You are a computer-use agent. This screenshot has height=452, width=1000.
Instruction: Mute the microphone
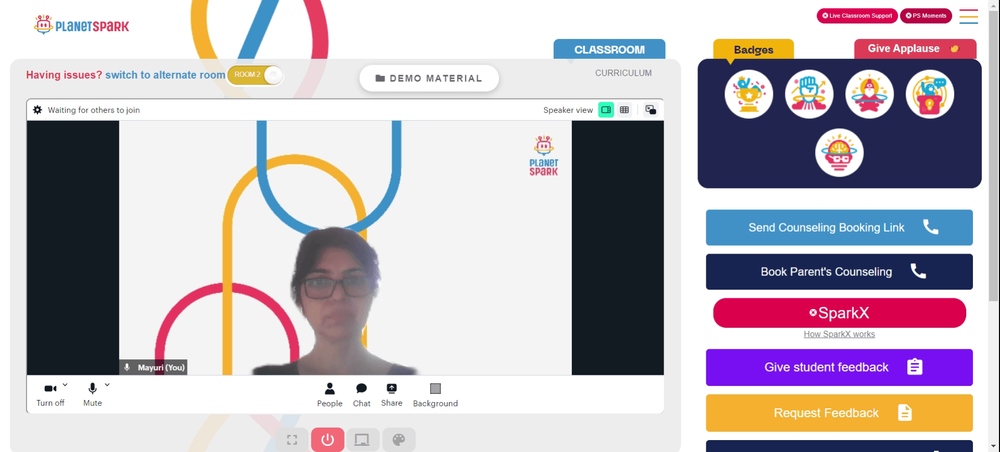92,395
